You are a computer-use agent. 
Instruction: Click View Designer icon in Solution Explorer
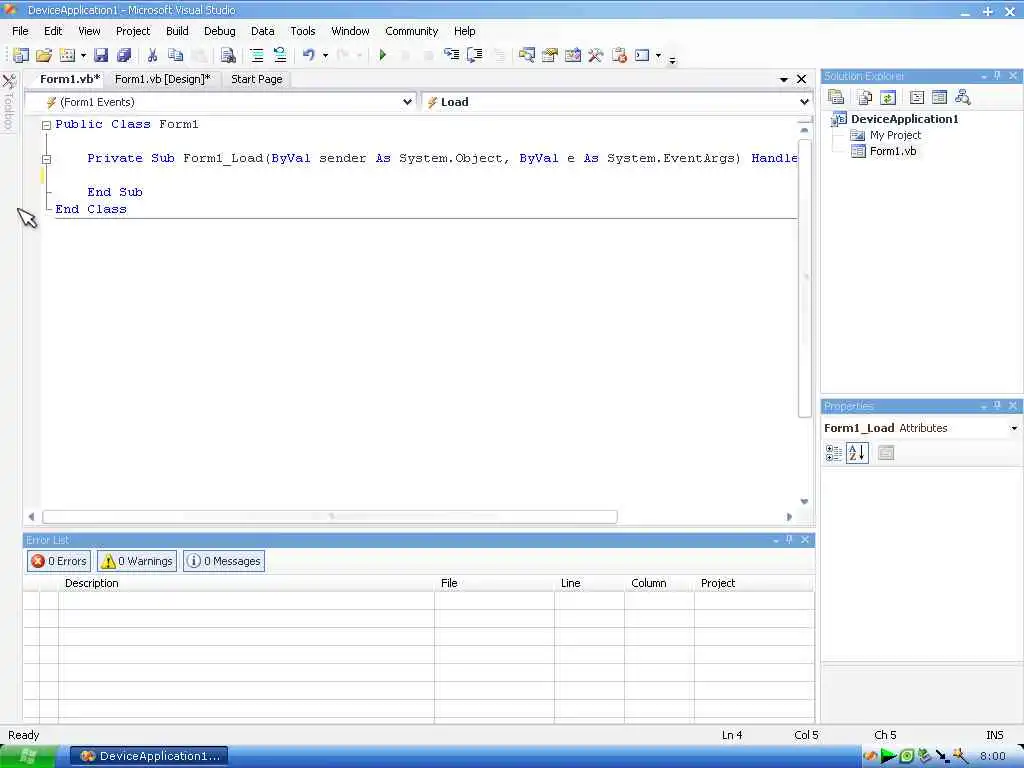tap(939, 97)
